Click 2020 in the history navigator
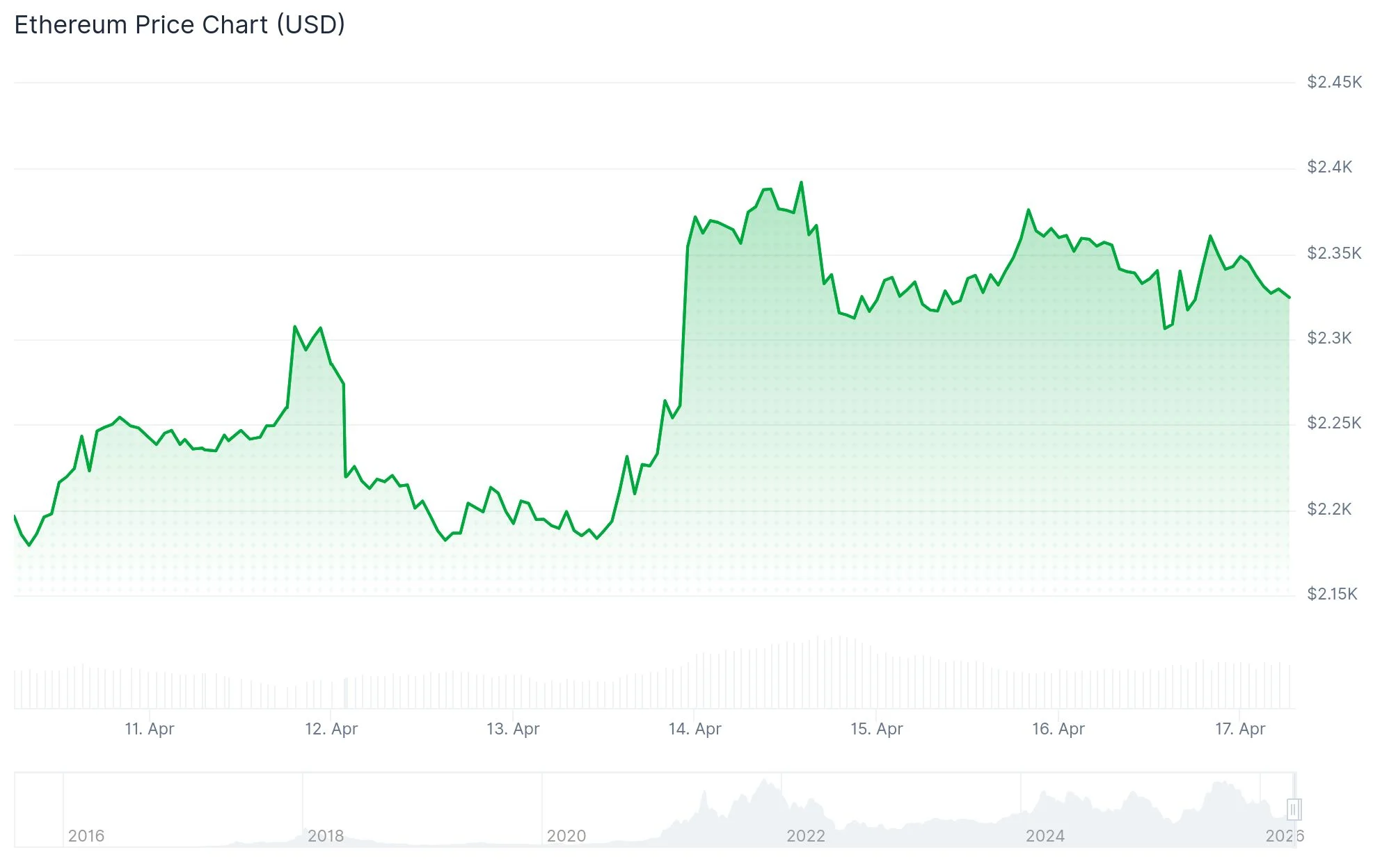The width and height of the screenshot is (1373, 868). [566, 836]
